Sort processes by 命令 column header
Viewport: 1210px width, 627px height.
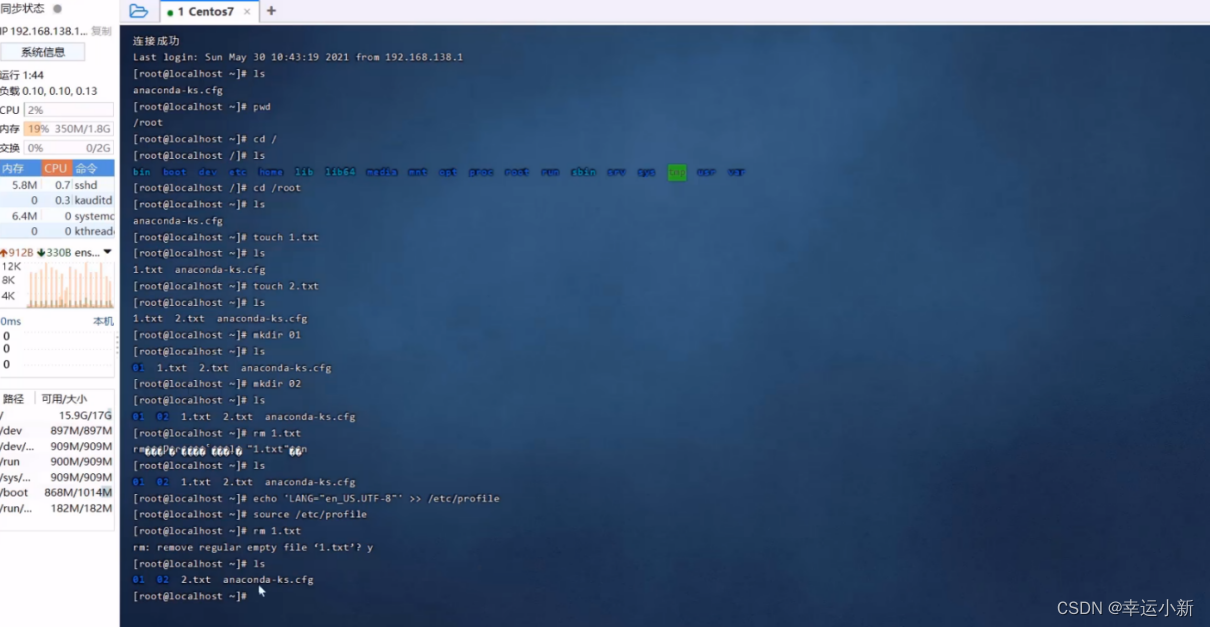point(92,168)
